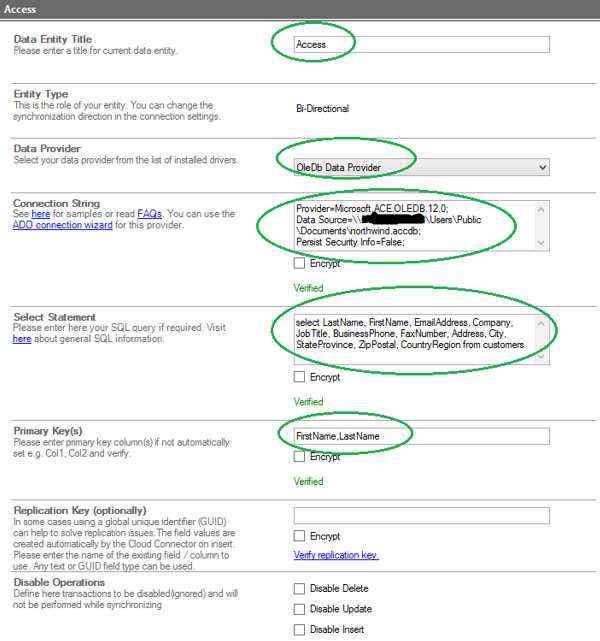600x641 pixels.
Task: Check the Disable Insert checkbox
Action: 300,629
